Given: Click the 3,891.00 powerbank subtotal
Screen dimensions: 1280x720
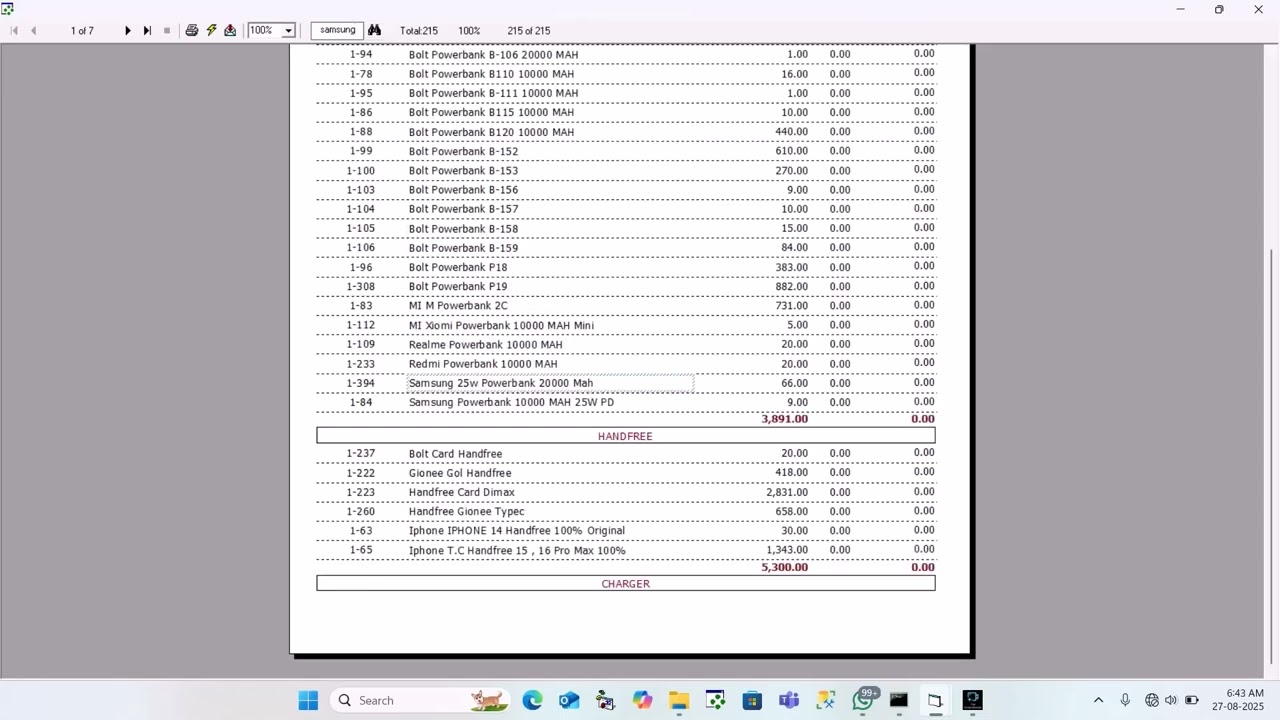Looking at the screenshot, I should [x=785, y=419].
